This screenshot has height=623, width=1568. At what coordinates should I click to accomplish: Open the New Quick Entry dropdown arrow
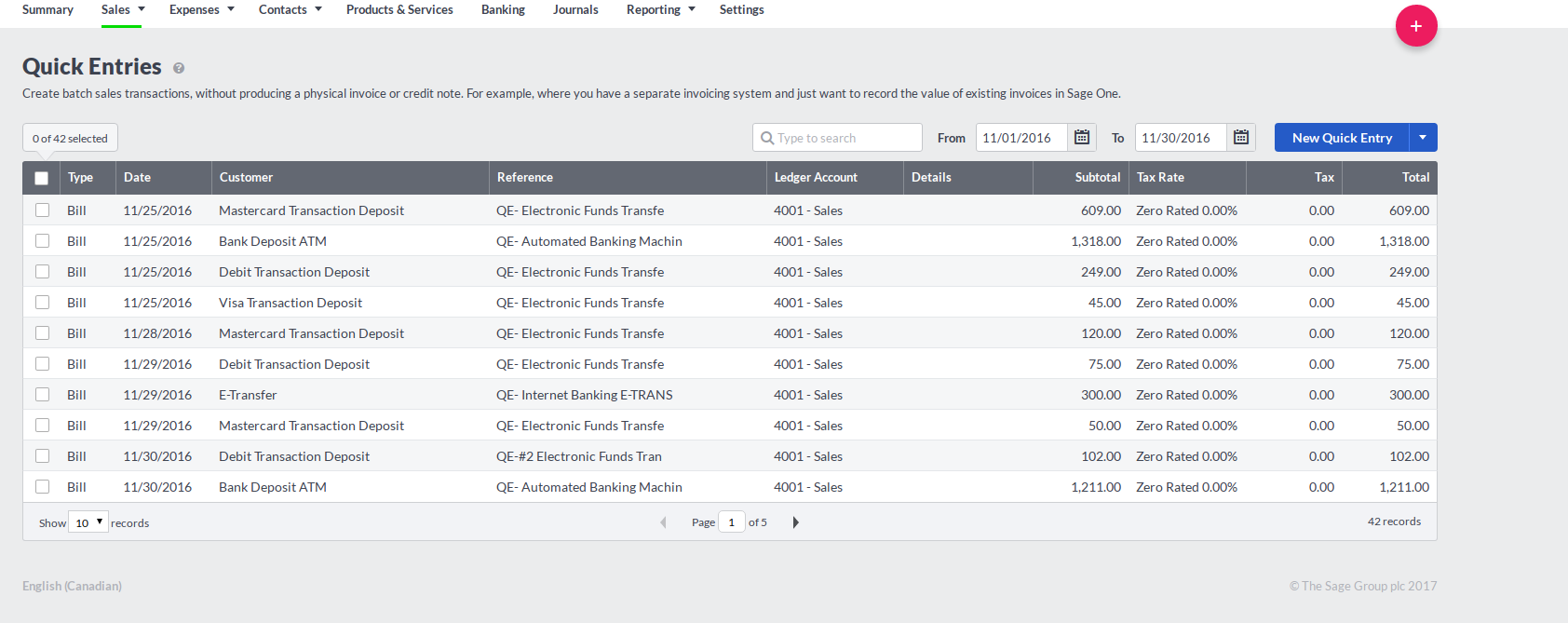[1423, 138]
